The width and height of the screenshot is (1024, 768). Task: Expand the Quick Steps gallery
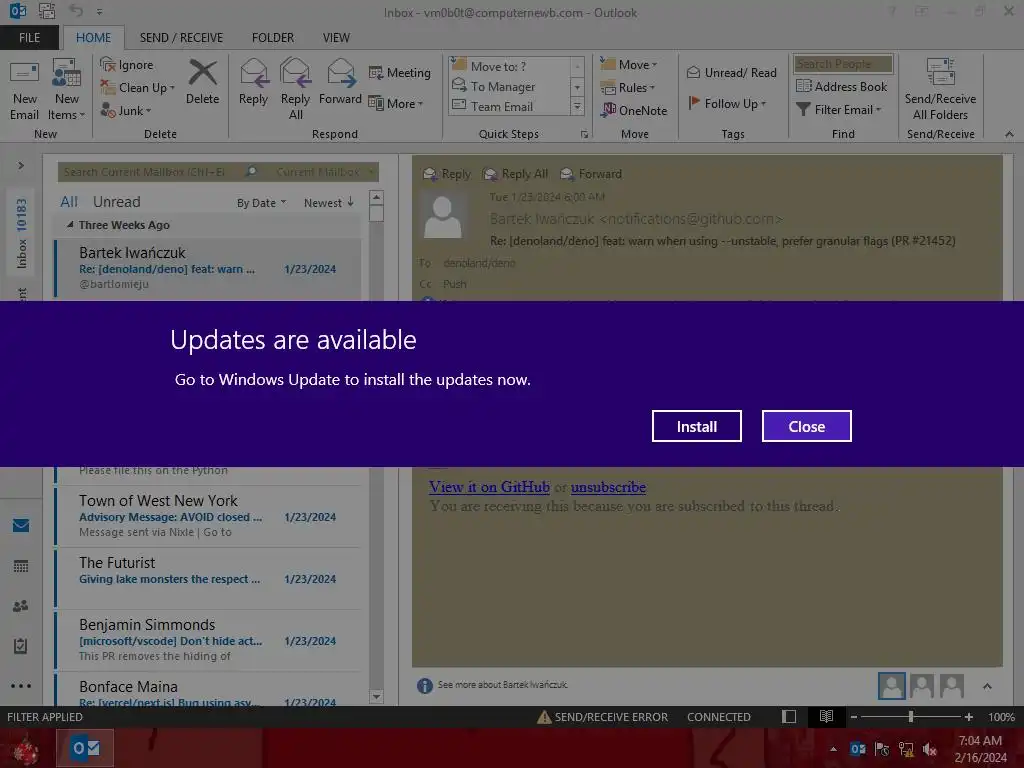577,106
